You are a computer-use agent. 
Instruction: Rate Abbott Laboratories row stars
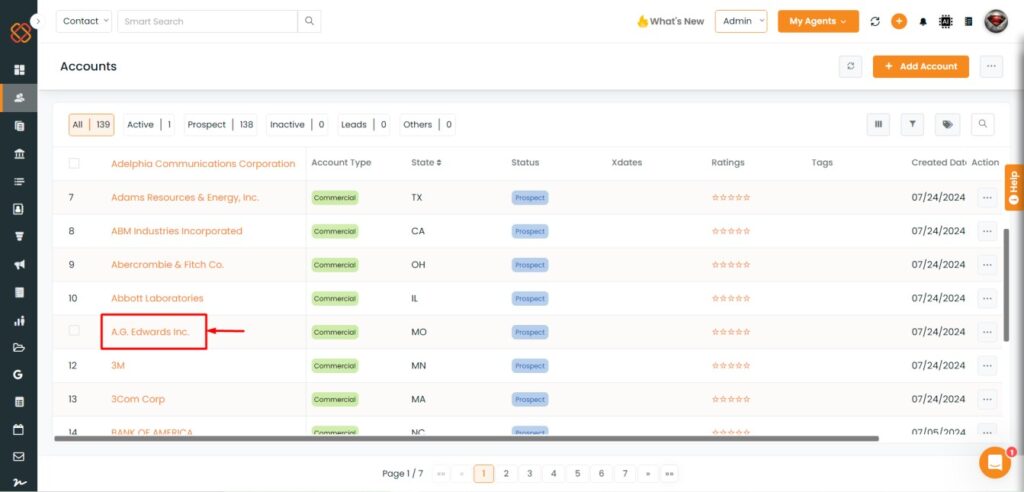point(731,299)
